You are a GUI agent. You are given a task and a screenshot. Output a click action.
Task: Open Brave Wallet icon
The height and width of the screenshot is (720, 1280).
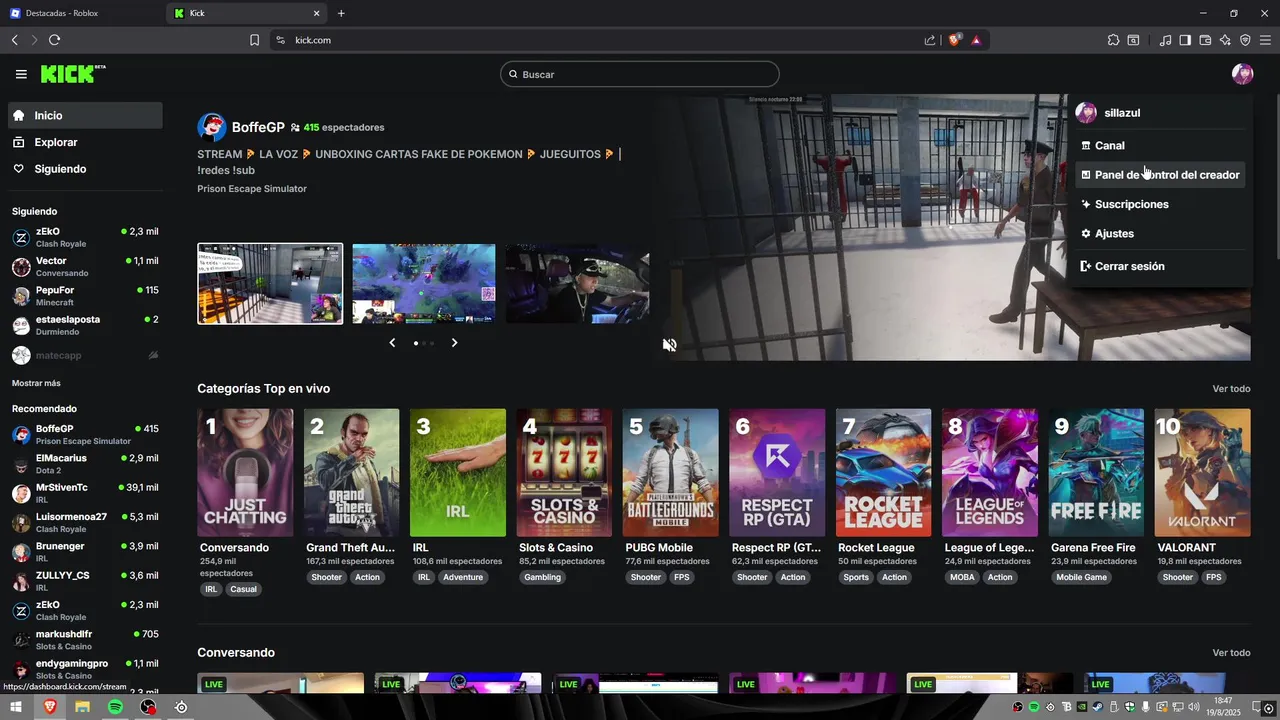pos(1205,40)
